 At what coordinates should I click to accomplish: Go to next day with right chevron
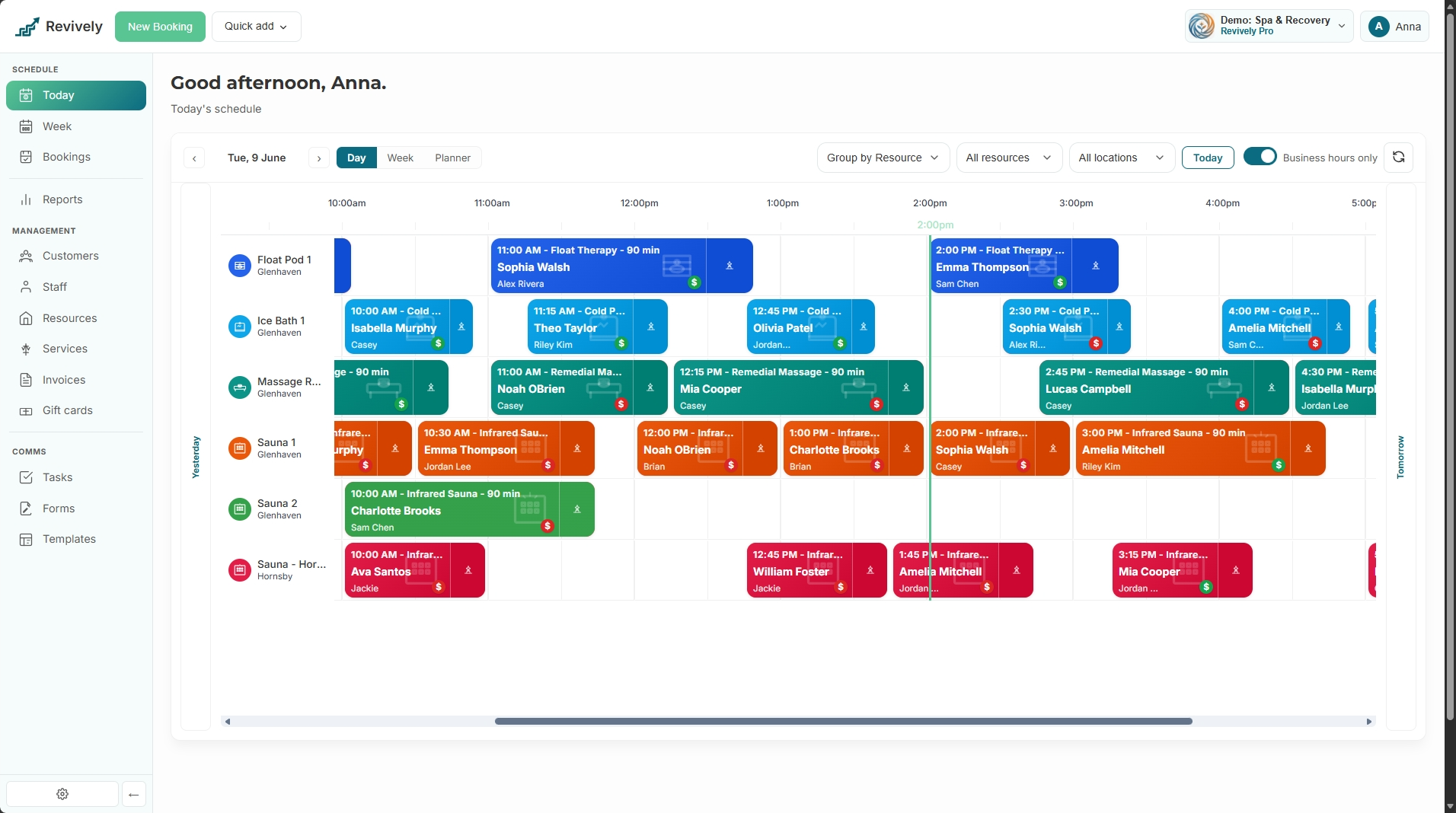point(319,158)
